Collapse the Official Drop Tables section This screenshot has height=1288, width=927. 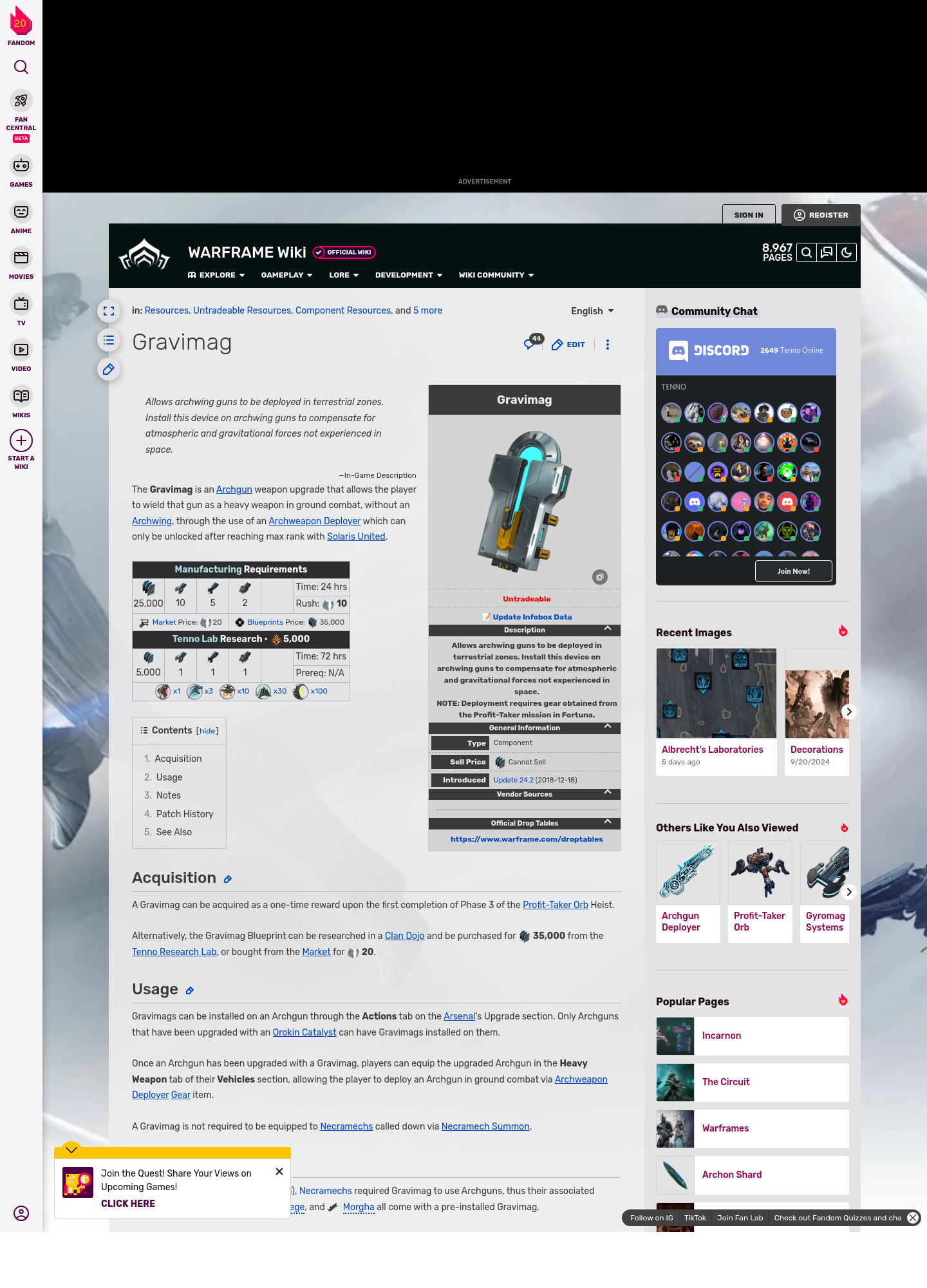(608, 822)
